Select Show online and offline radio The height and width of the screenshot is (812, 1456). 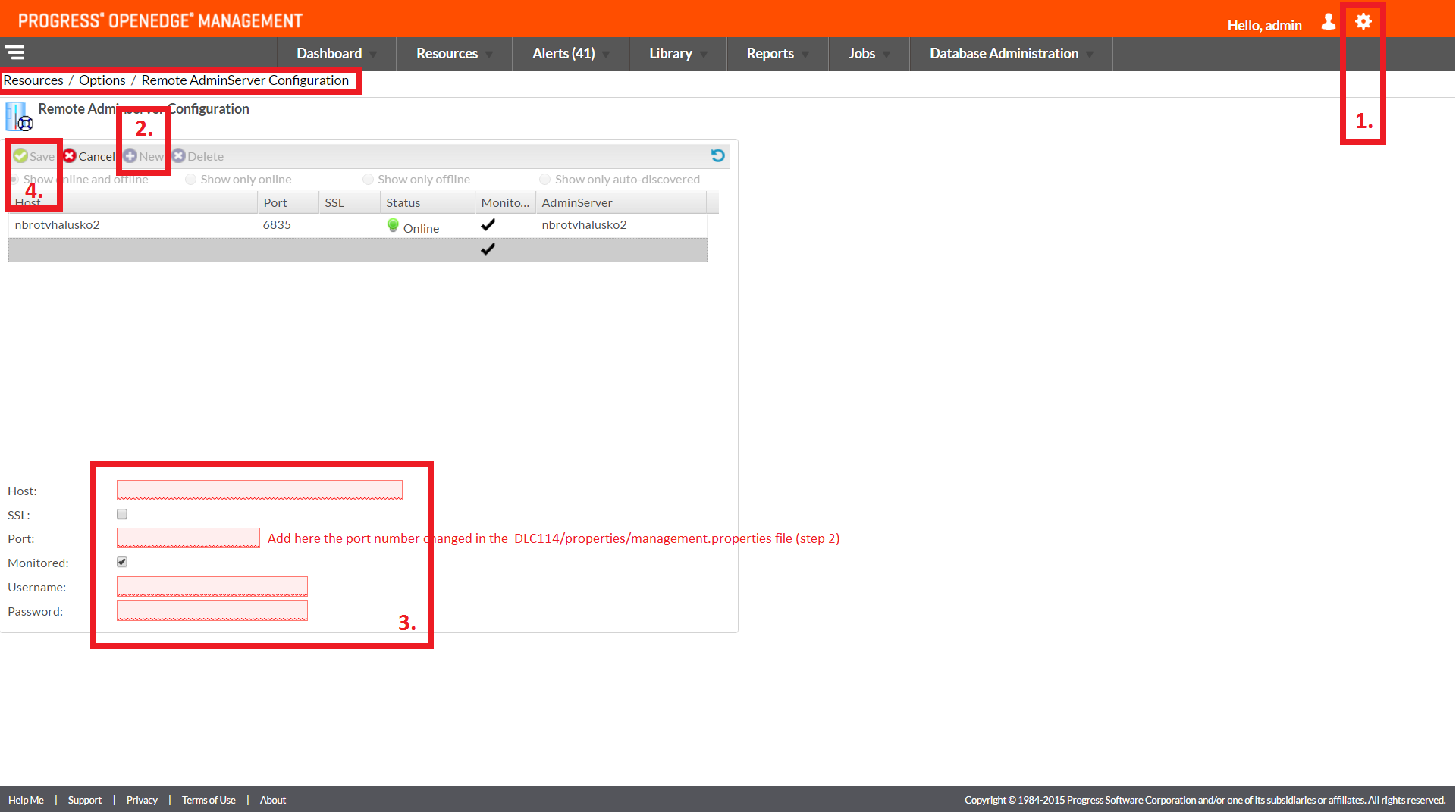click(x=14, y=180)
